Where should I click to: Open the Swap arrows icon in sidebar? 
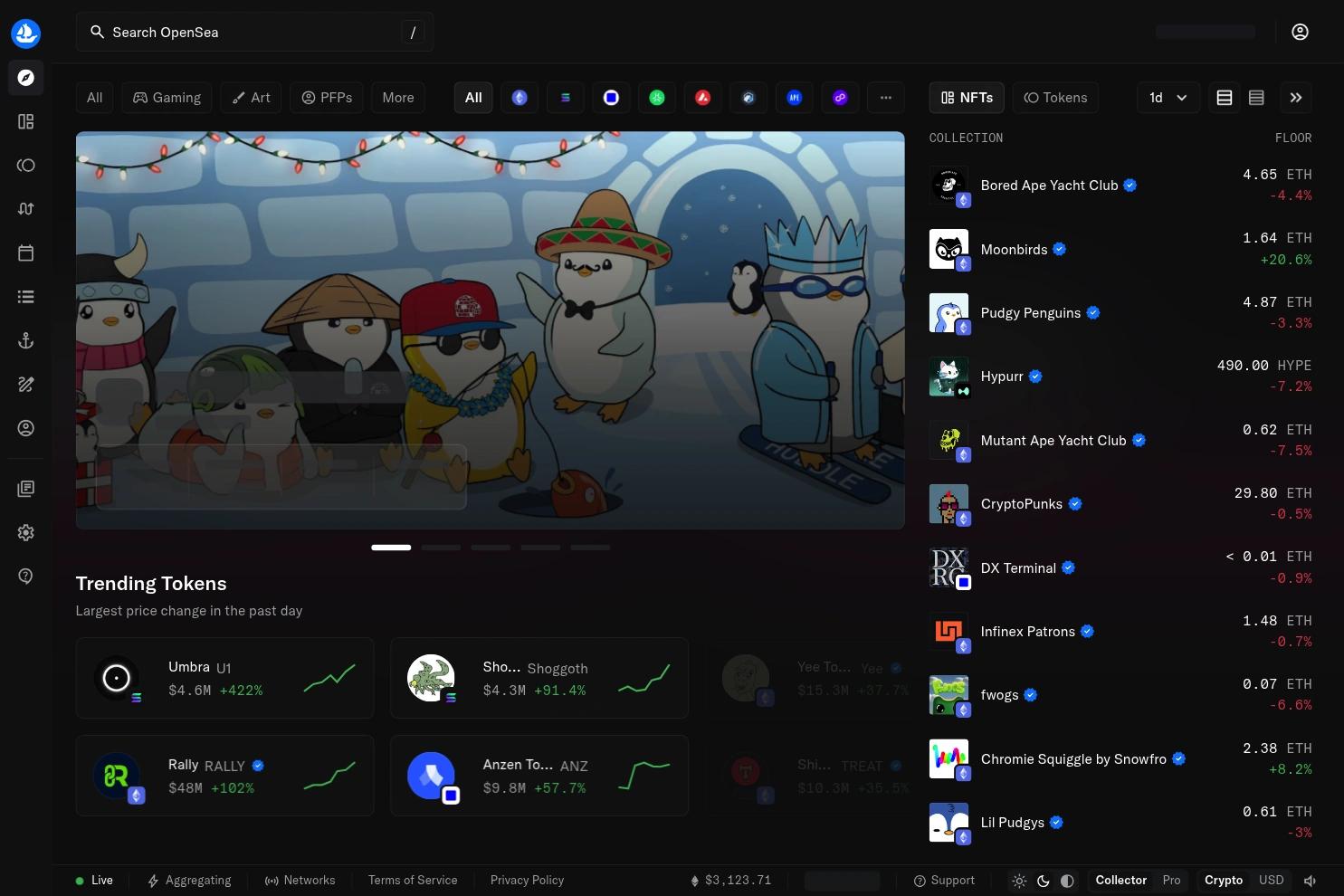pos(26,209)
